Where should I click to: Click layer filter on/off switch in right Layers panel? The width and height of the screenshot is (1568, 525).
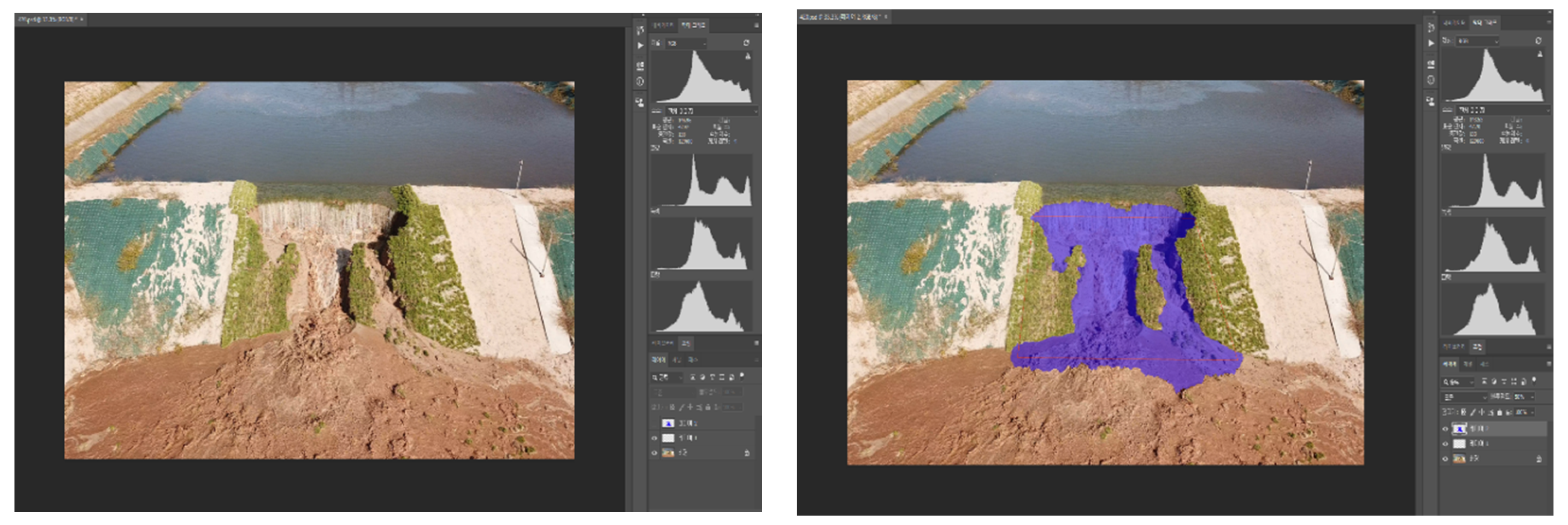coord(1534,381)
